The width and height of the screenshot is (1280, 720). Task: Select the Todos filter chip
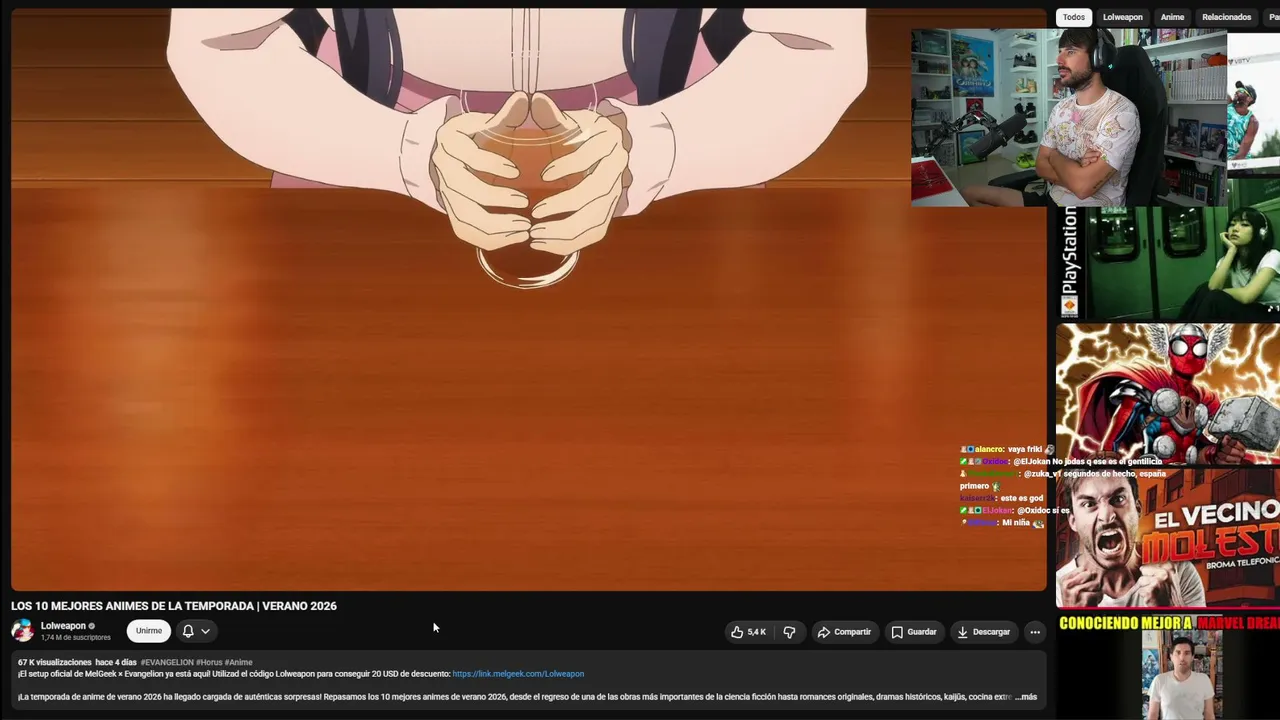(x=1074, y=17)
